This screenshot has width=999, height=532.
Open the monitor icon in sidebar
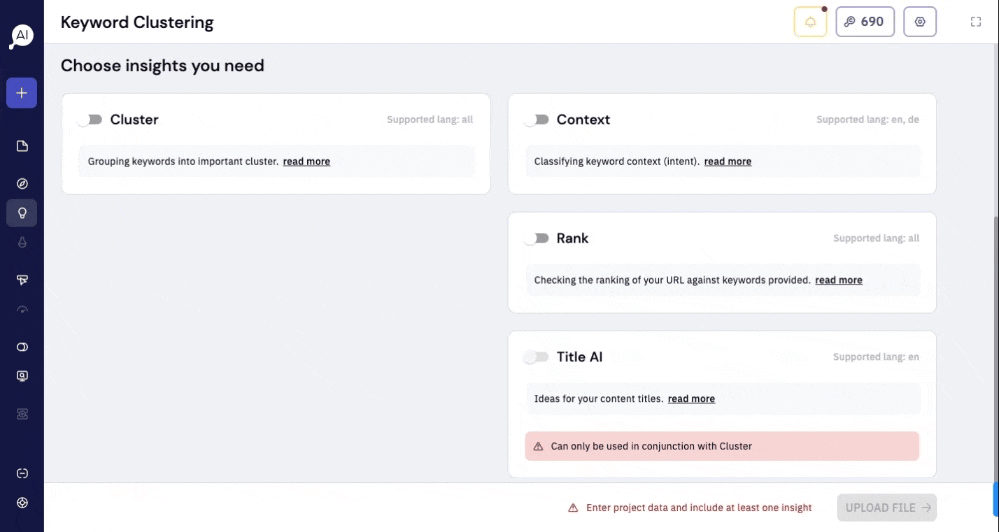pos(22,376)
